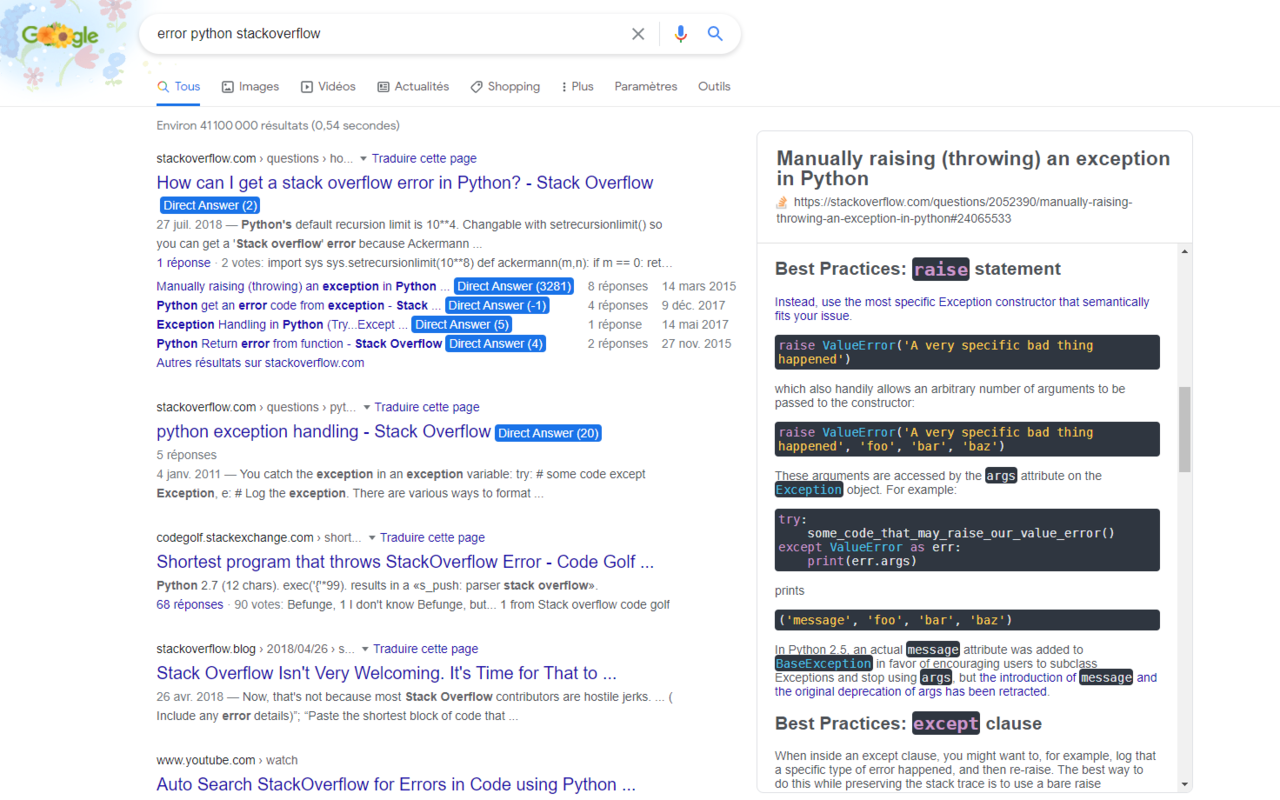The width and height of the screenshot is (1280, 800).
Task: Submit the search with the magnifier icon
Action: [x=715, y=34]
